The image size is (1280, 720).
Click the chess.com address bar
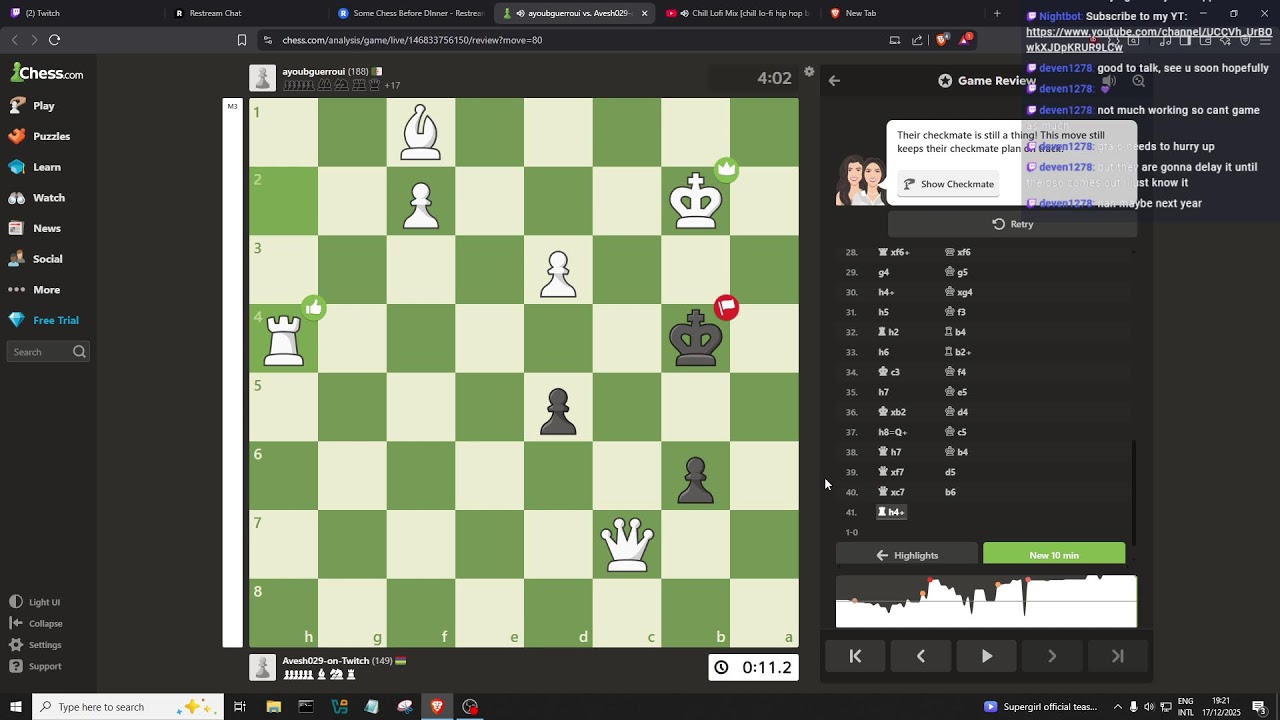click(x=570, y=40)
